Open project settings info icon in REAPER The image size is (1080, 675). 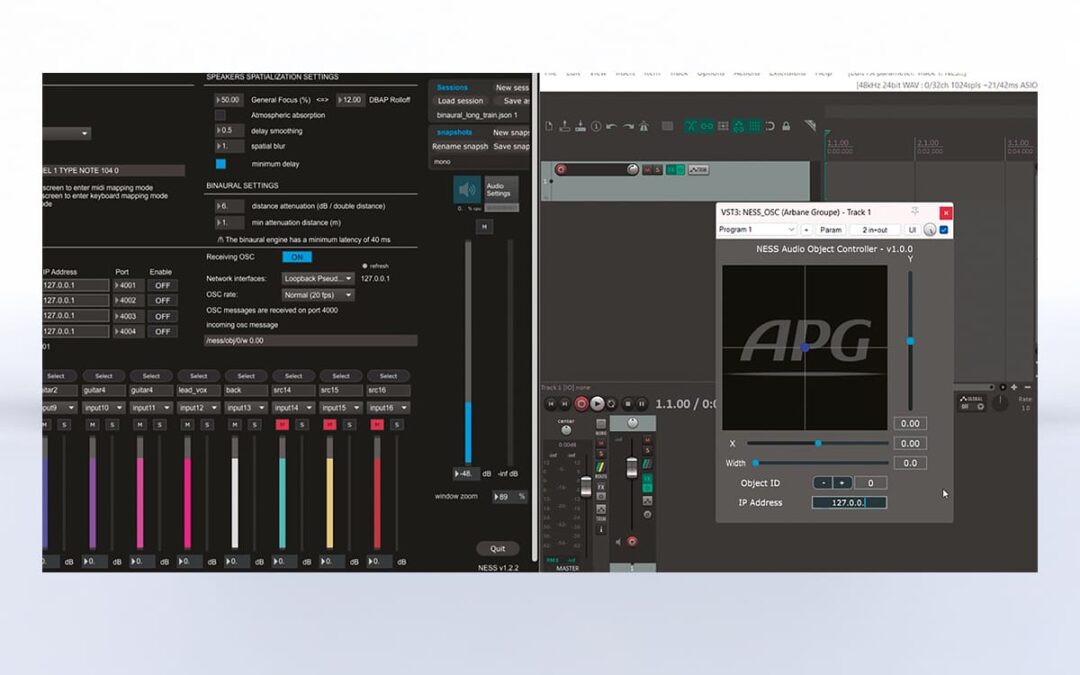pos(596,126)
